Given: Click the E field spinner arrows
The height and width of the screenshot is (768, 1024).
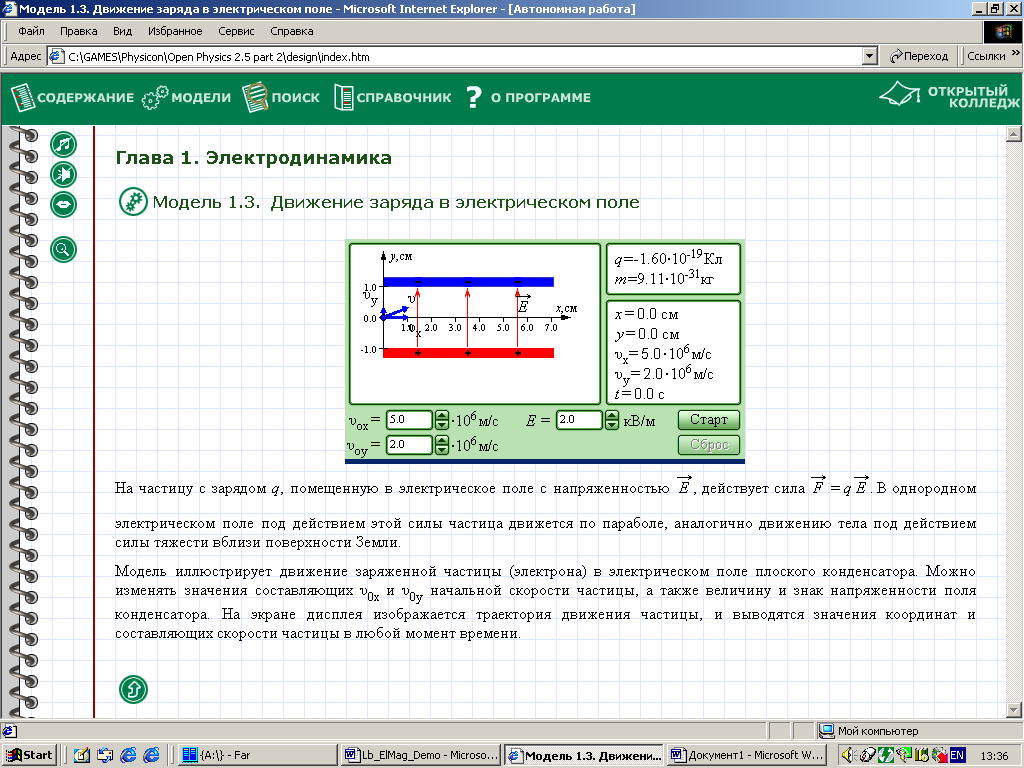Looking at the screenshot, I should coord(611,420).
